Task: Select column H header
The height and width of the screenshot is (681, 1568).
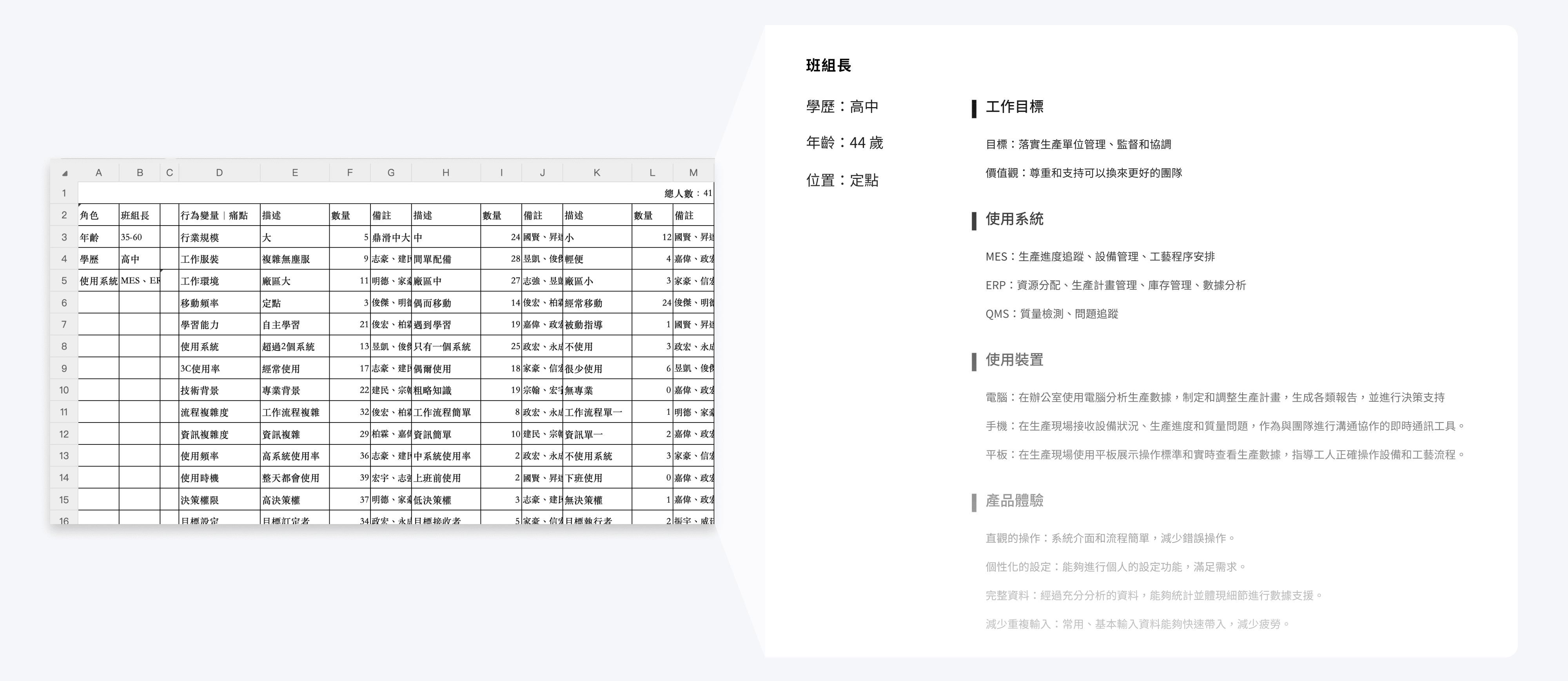Action: pyautogui.click(x=446, y=173)
